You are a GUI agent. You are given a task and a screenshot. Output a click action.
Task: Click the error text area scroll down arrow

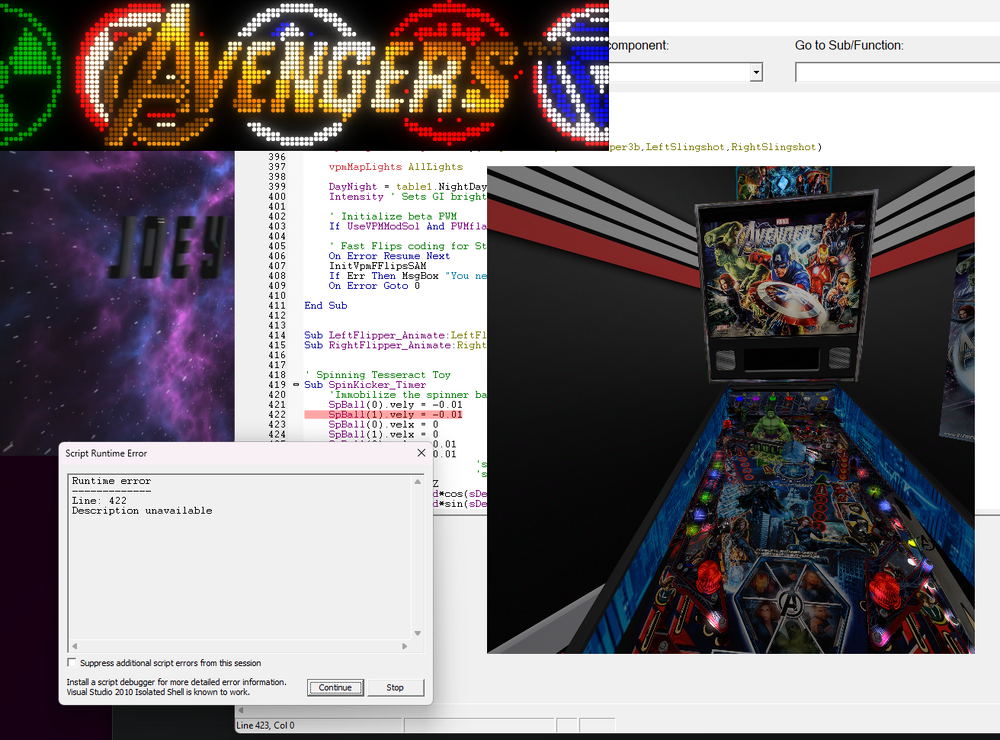click(x=418, y=633)
